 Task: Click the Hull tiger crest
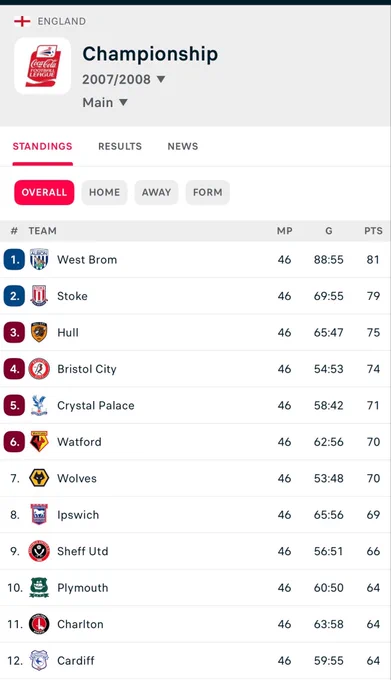[39, 332]
